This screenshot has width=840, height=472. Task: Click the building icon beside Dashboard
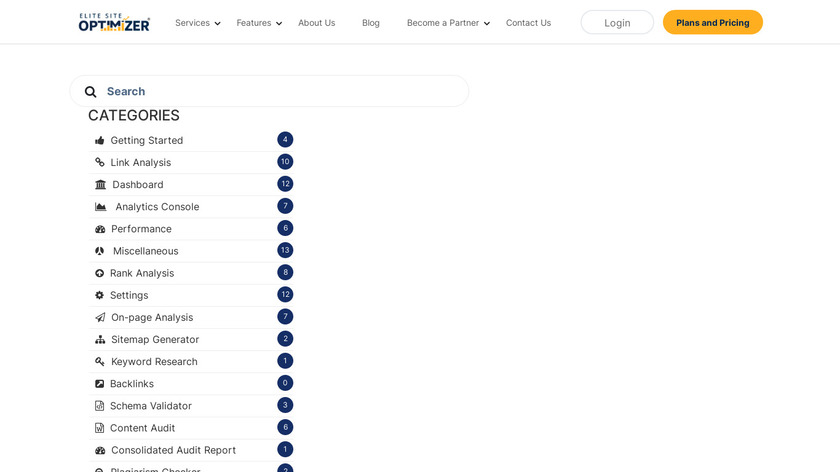100,184
